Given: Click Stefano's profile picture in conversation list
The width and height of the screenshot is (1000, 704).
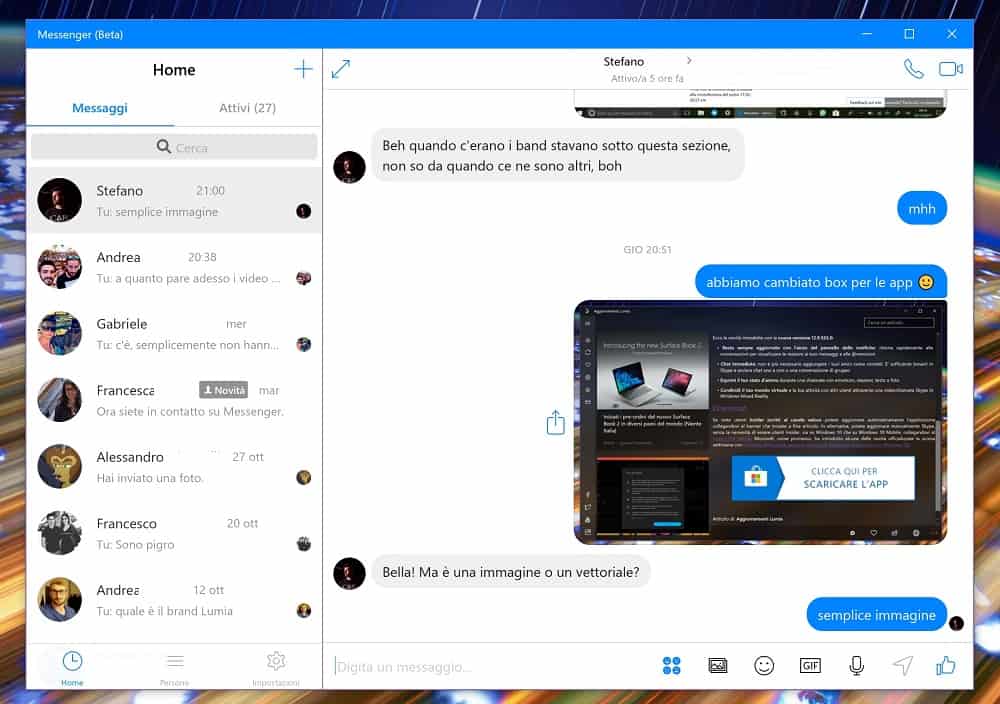Looking at the screenshot, I should pos(59,200).
